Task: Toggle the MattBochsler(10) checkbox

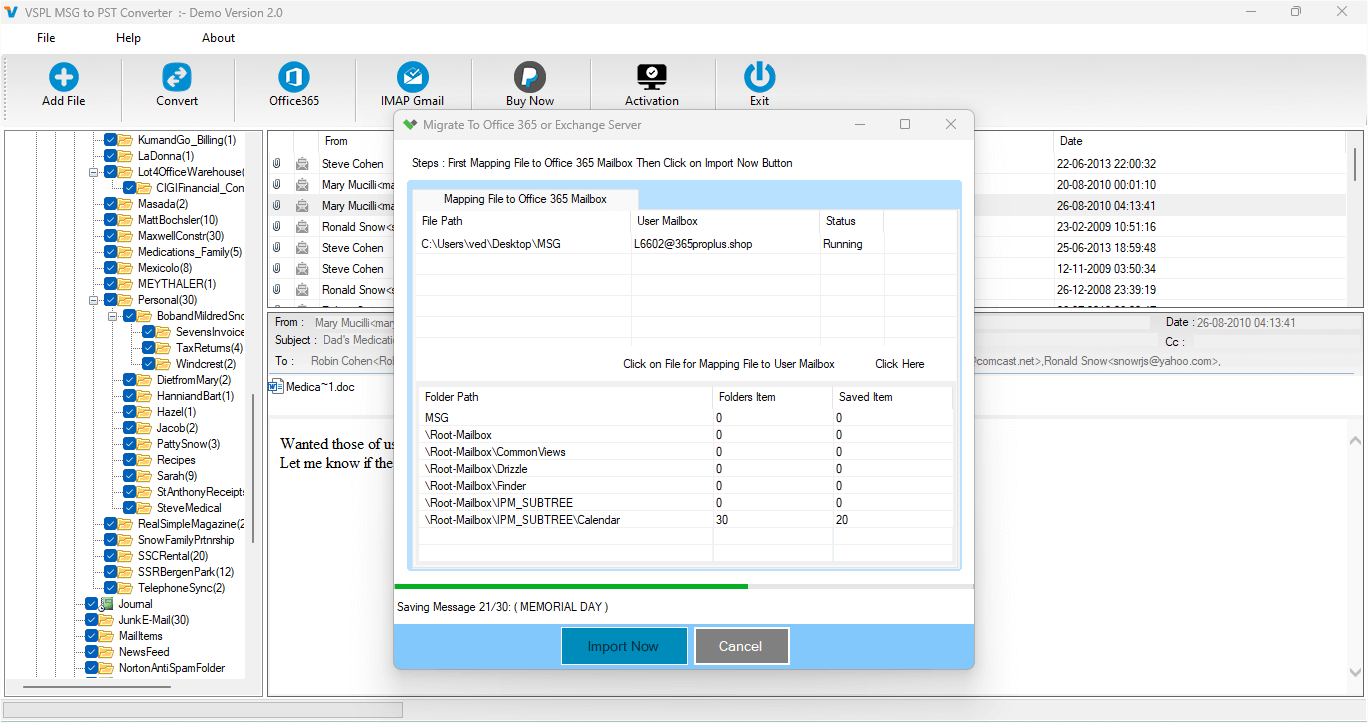Action: (x=111, y=220)
